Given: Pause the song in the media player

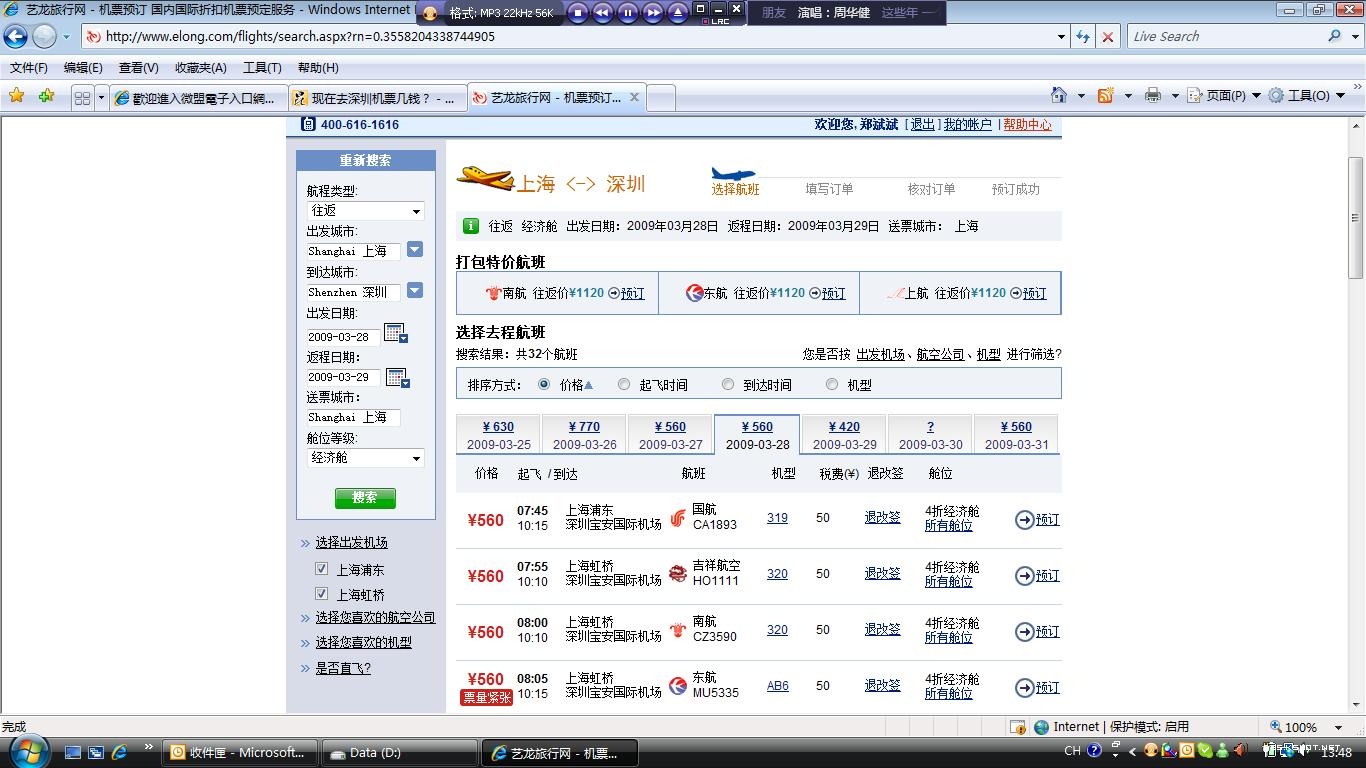Looking at the screenshot, I should pyautogui.click(x=628, y=13).
